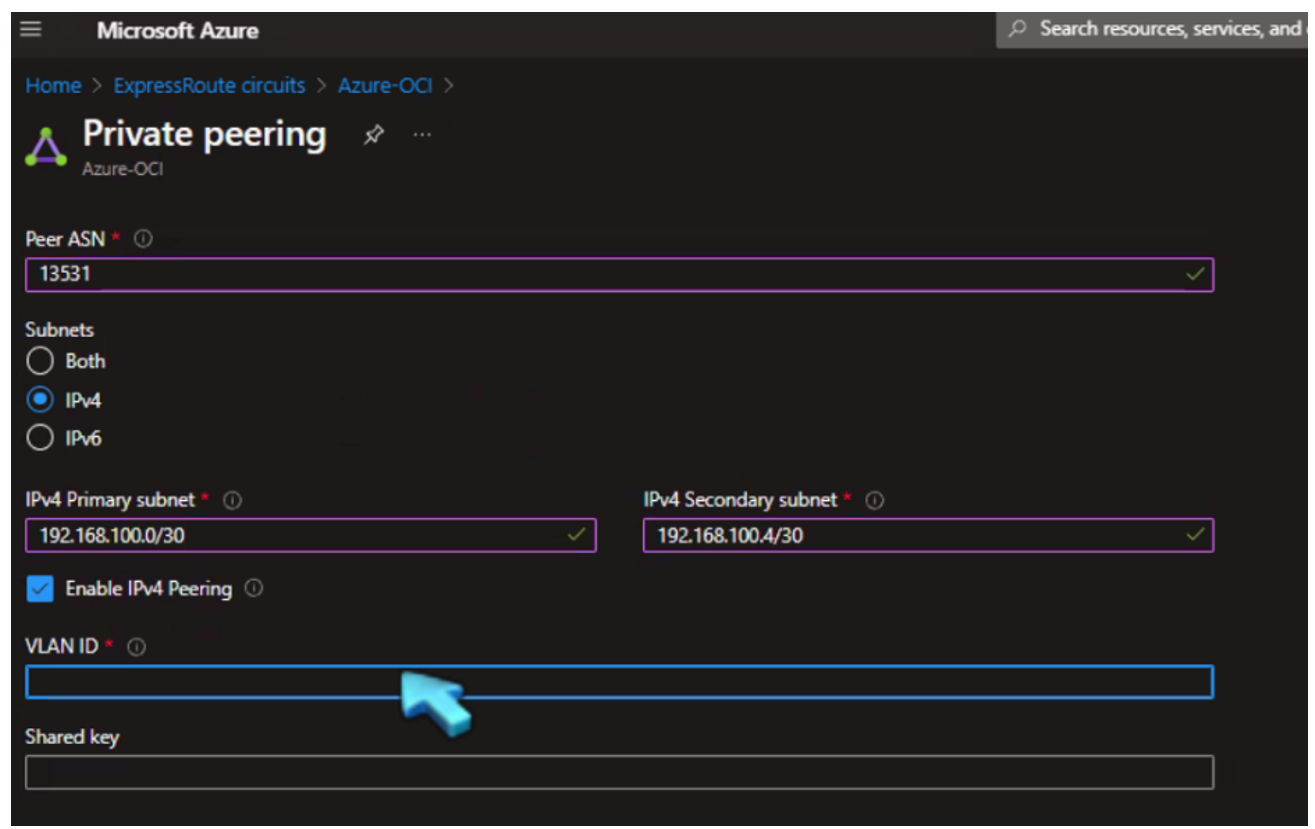Image resolution: width=1315 pixels, height=829 pixels.
Task: Navigate to Azure-OCI breadcrumb link
Action: (x=385, y=86)
